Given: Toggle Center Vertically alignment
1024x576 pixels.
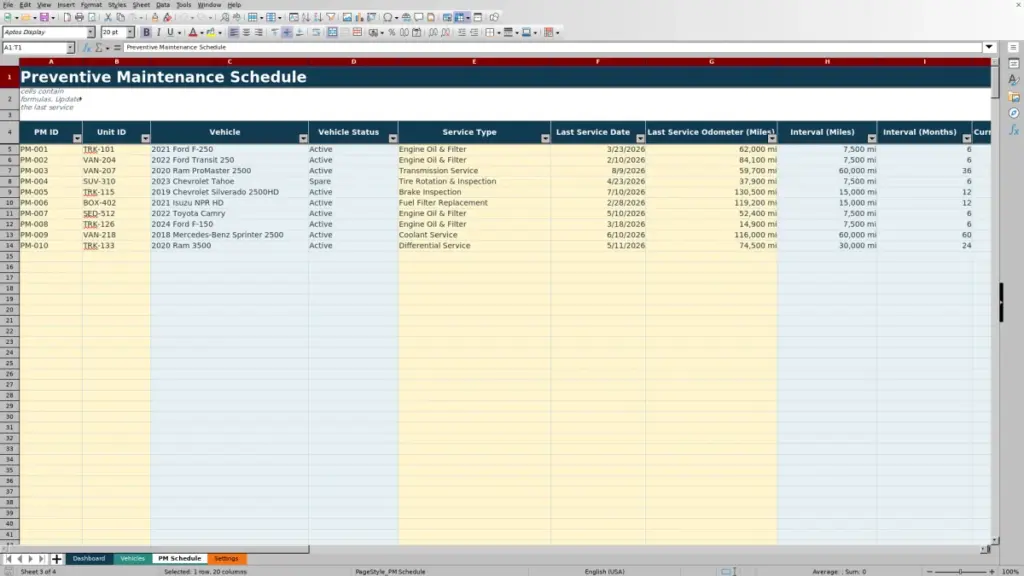Looking at the screenshot, I should coord(287,33).
